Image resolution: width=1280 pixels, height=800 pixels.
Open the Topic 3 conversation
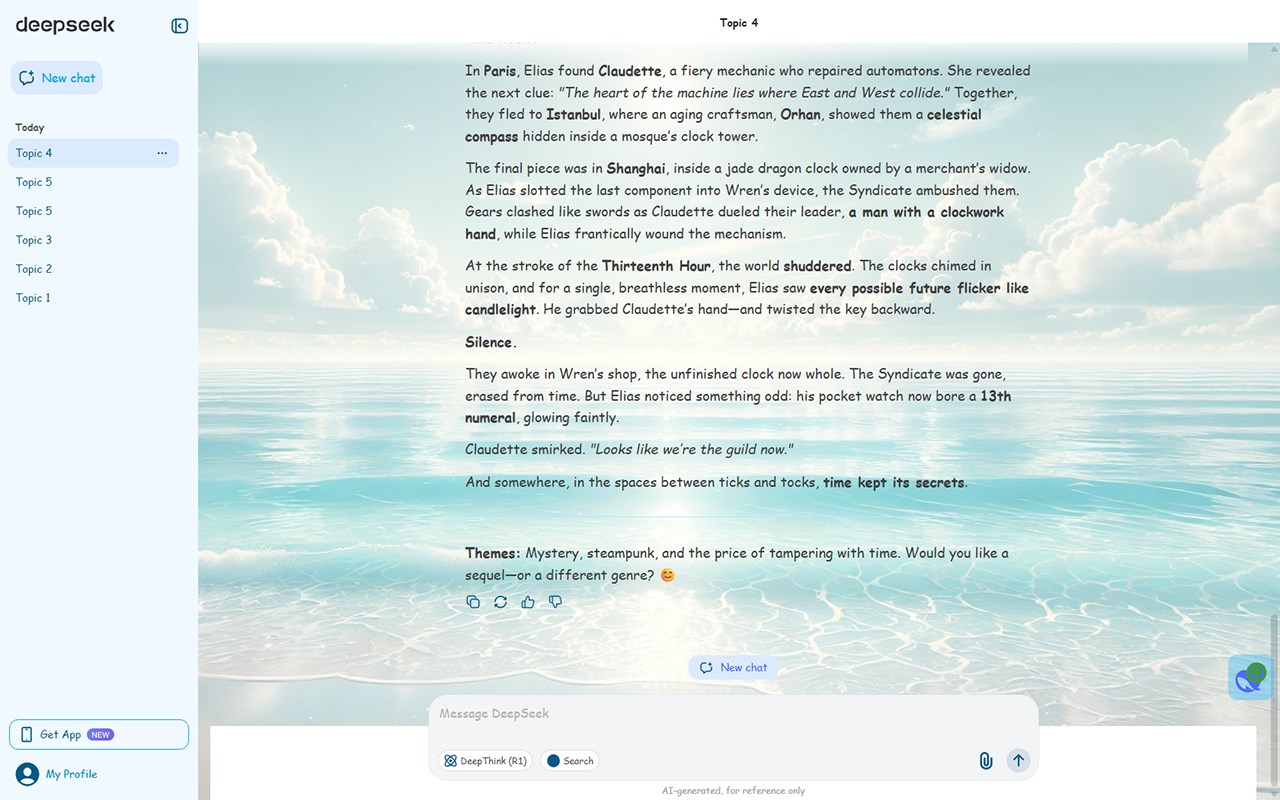93,240
